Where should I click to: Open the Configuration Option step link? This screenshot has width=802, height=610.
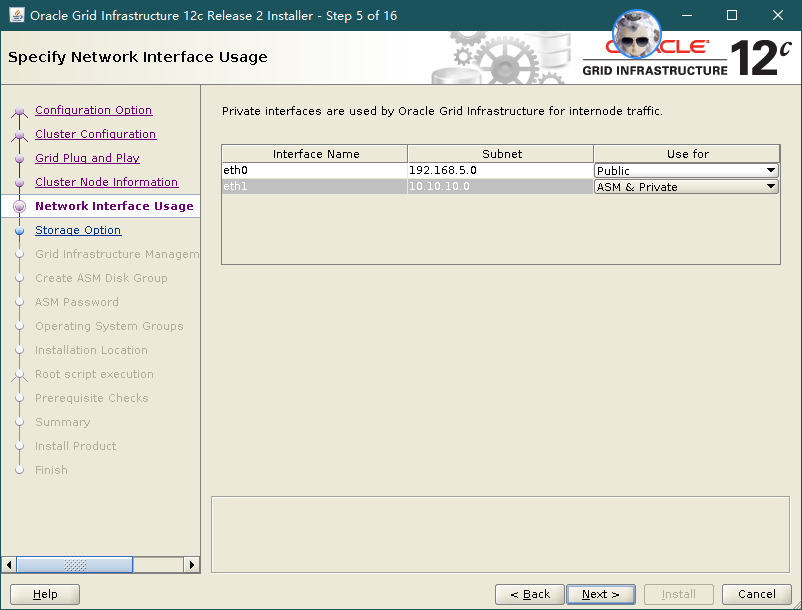94,110
